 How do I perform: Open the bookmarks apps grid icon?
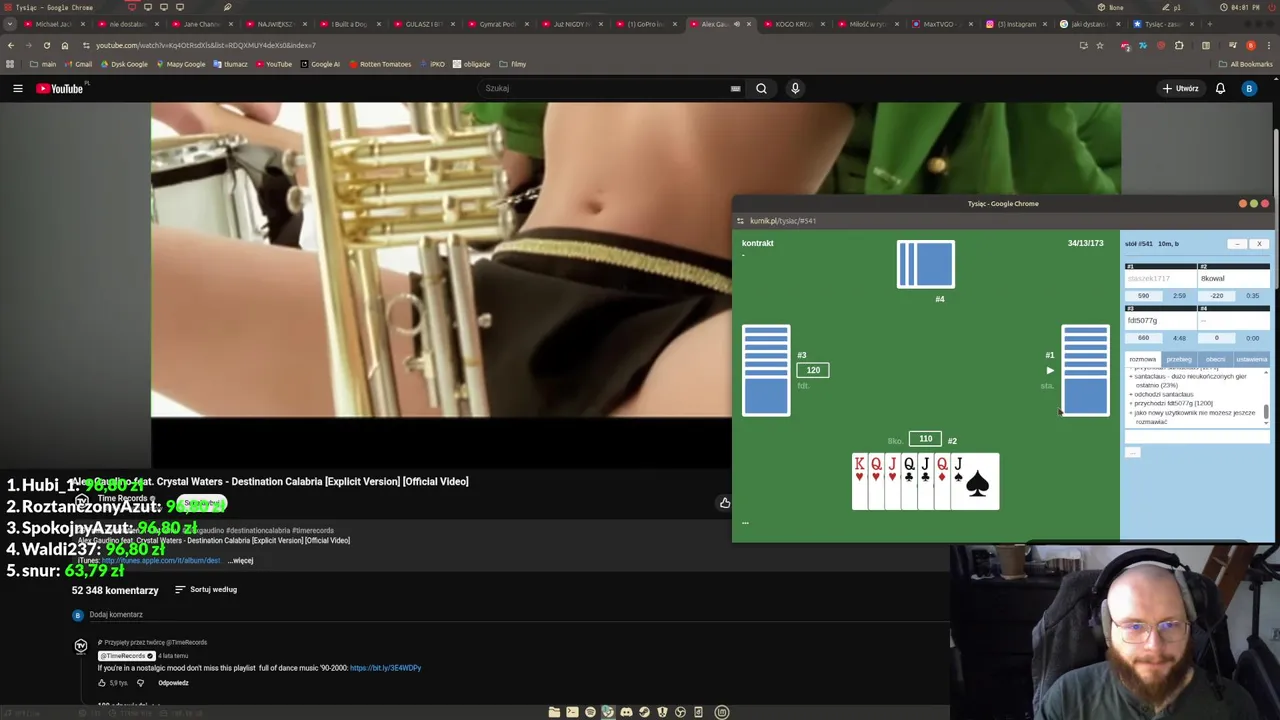pos(10,64)
